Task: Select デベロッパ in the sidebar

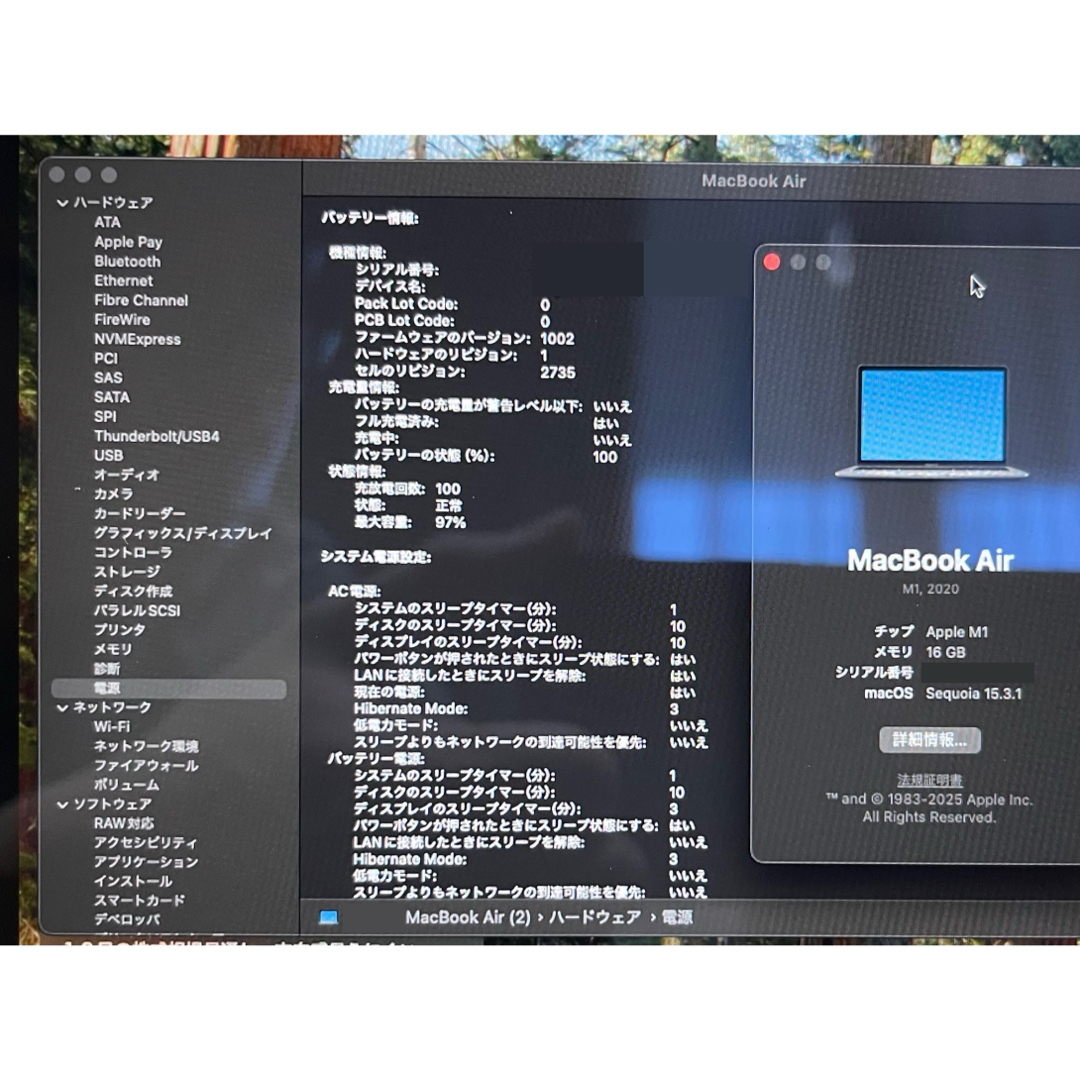Action: coord(127,920)
